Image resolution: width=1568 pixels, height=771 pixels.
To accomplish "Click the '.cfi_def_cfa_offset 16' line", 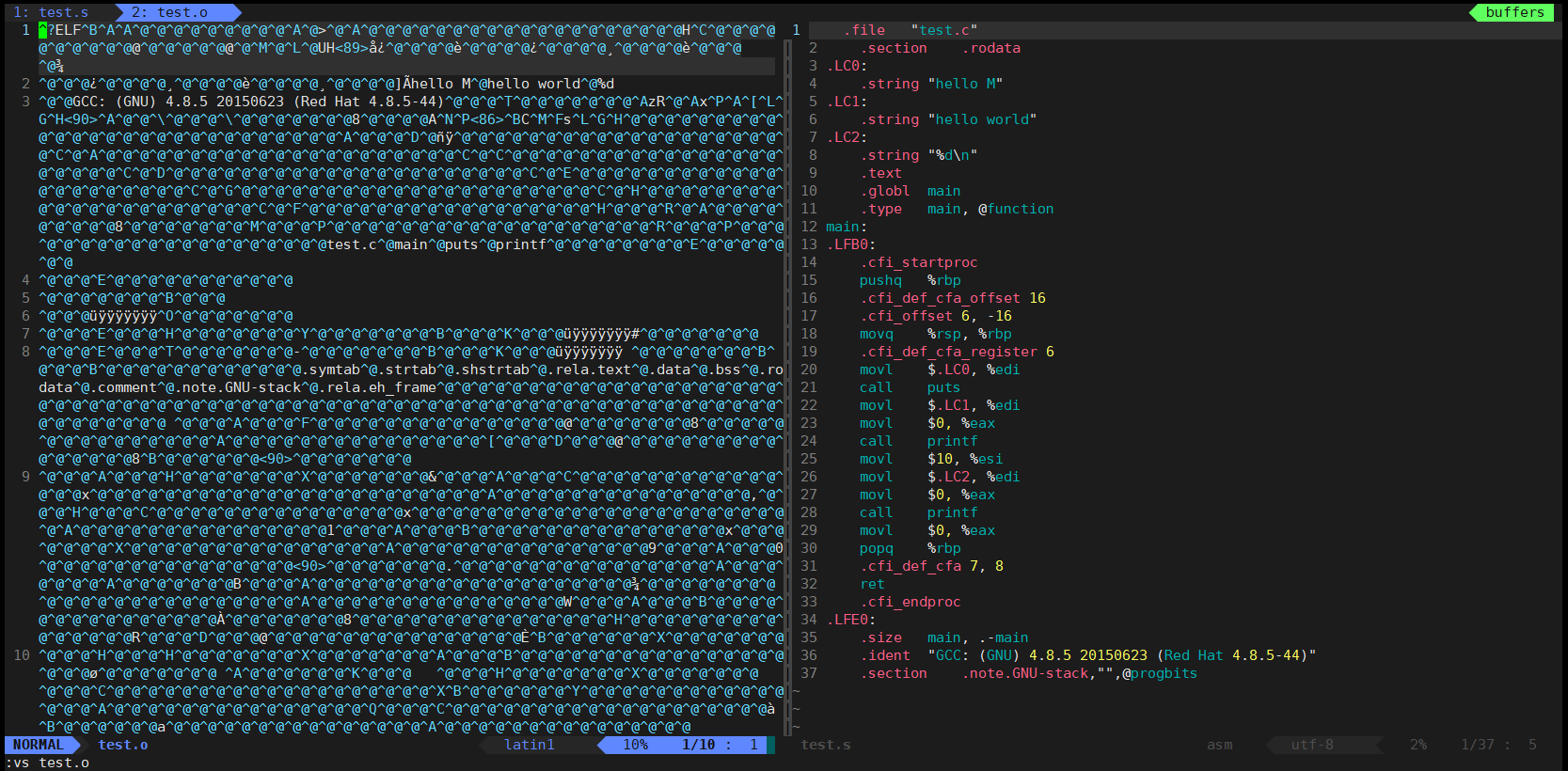I will click(x=953, y=298).
